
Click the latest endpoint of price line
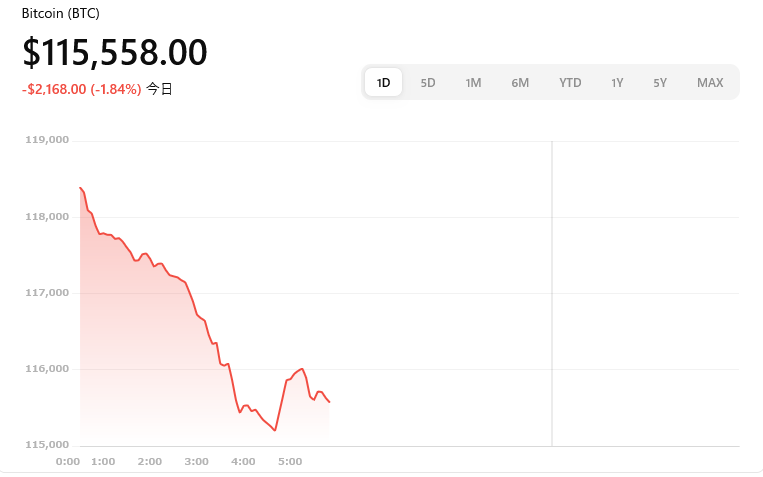point(329,402)
